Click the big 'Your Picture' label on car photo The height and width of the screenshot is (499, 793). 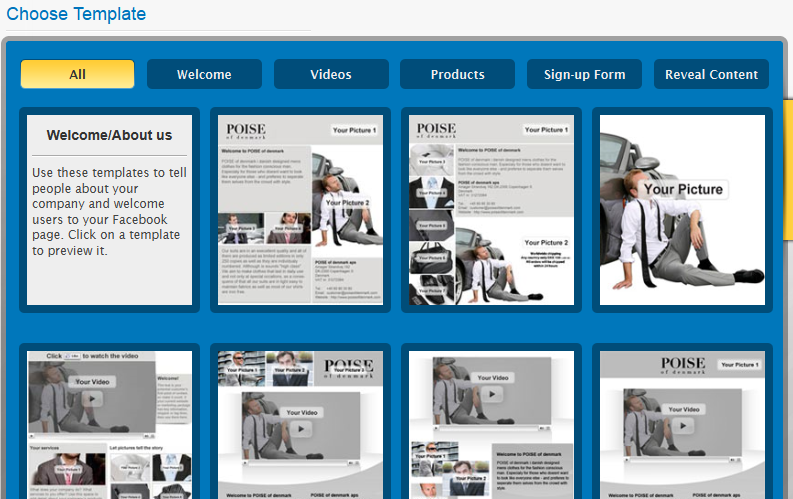682,189
